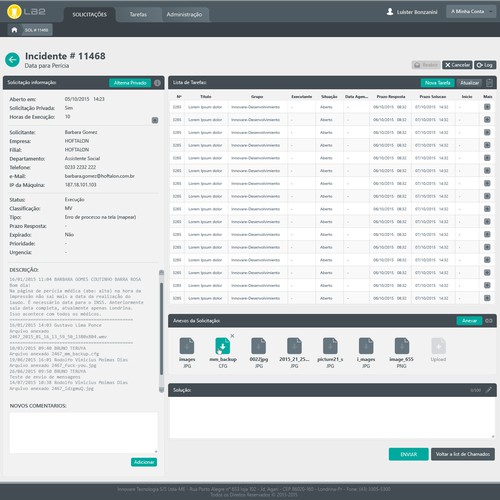This screenshot has height=500, width=500.
Task: Click clipboard icon in Lista de Tarefas header
Action: pyautogui.click(x=489, y=83)
